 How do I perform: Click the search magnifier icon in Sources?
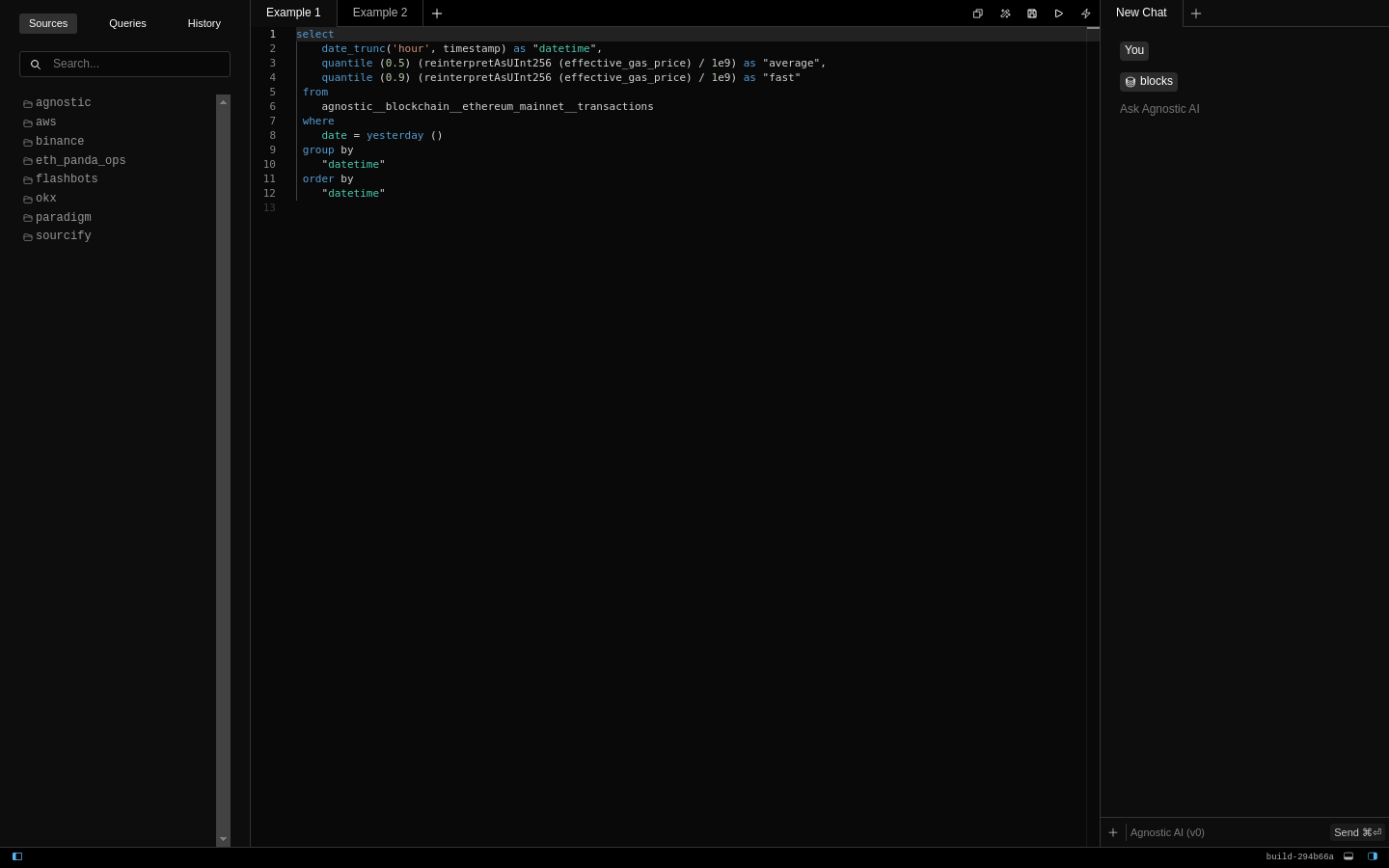pyautogui.click(x=36, y=65)
